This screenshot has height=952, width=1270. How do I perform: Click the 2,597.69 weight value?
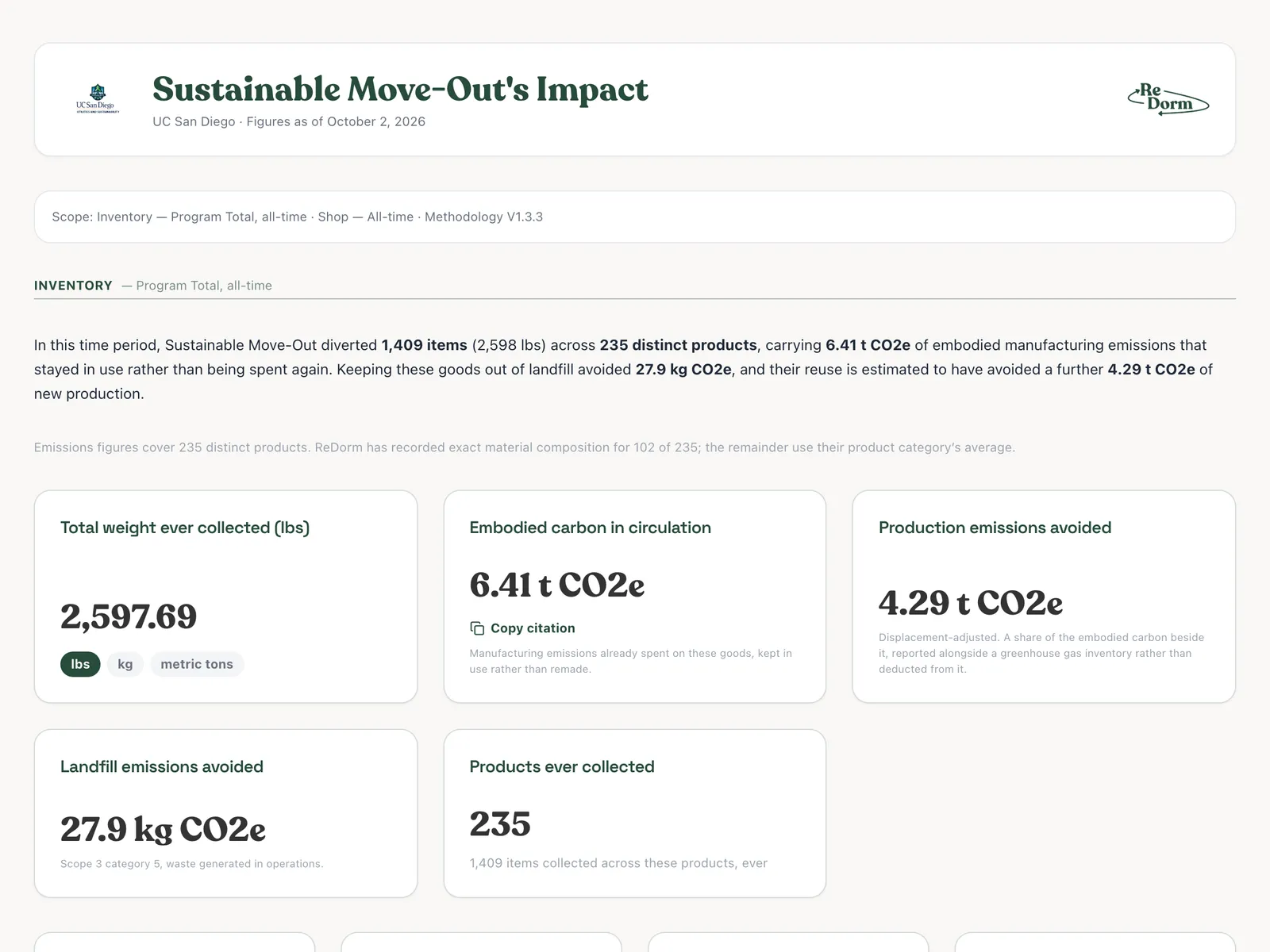pyautogui.click(x=129, y=616)
